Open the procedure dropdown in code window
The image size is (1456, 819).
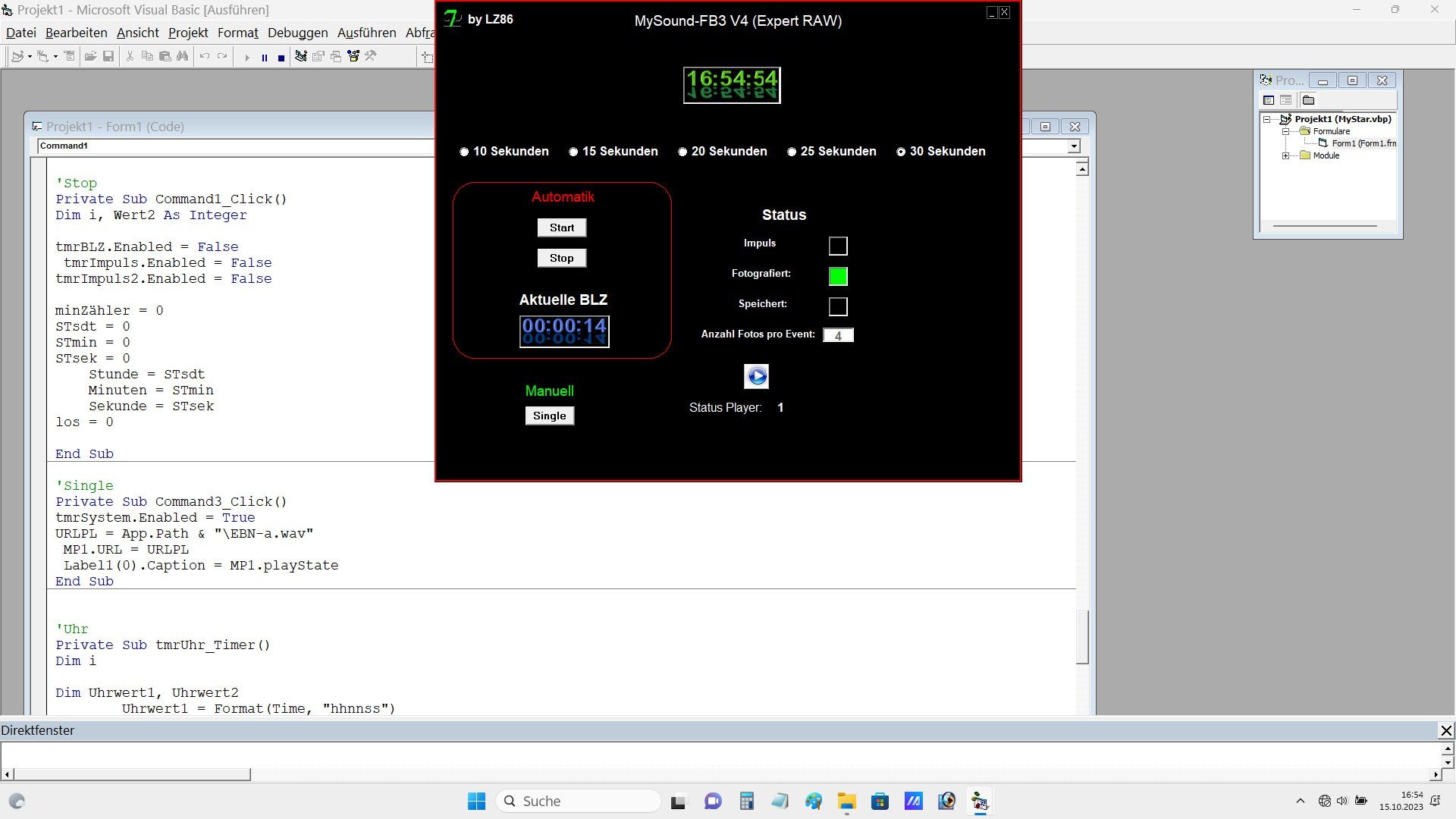[x=1074, y=146]
